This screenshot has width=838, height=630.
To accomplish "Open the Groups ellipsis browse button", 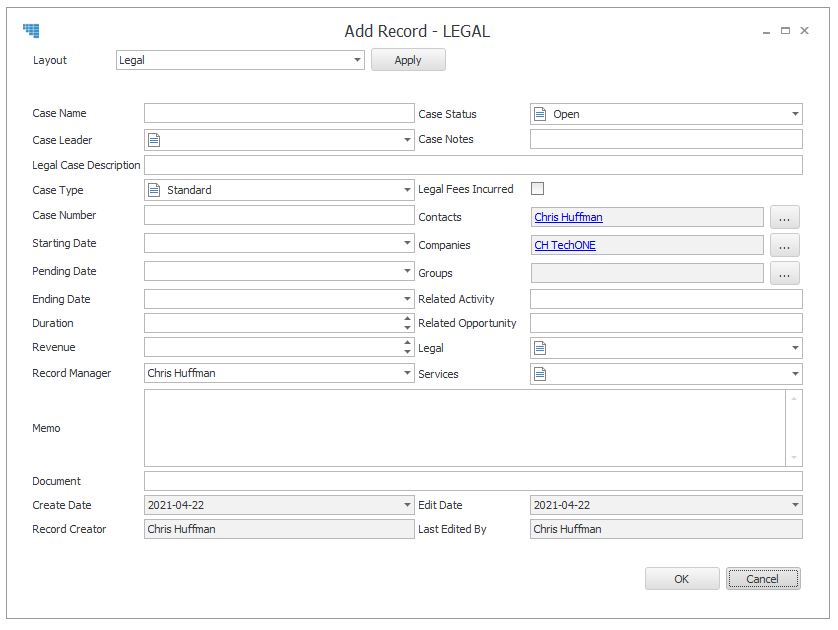I will click(x=785, y=274).
